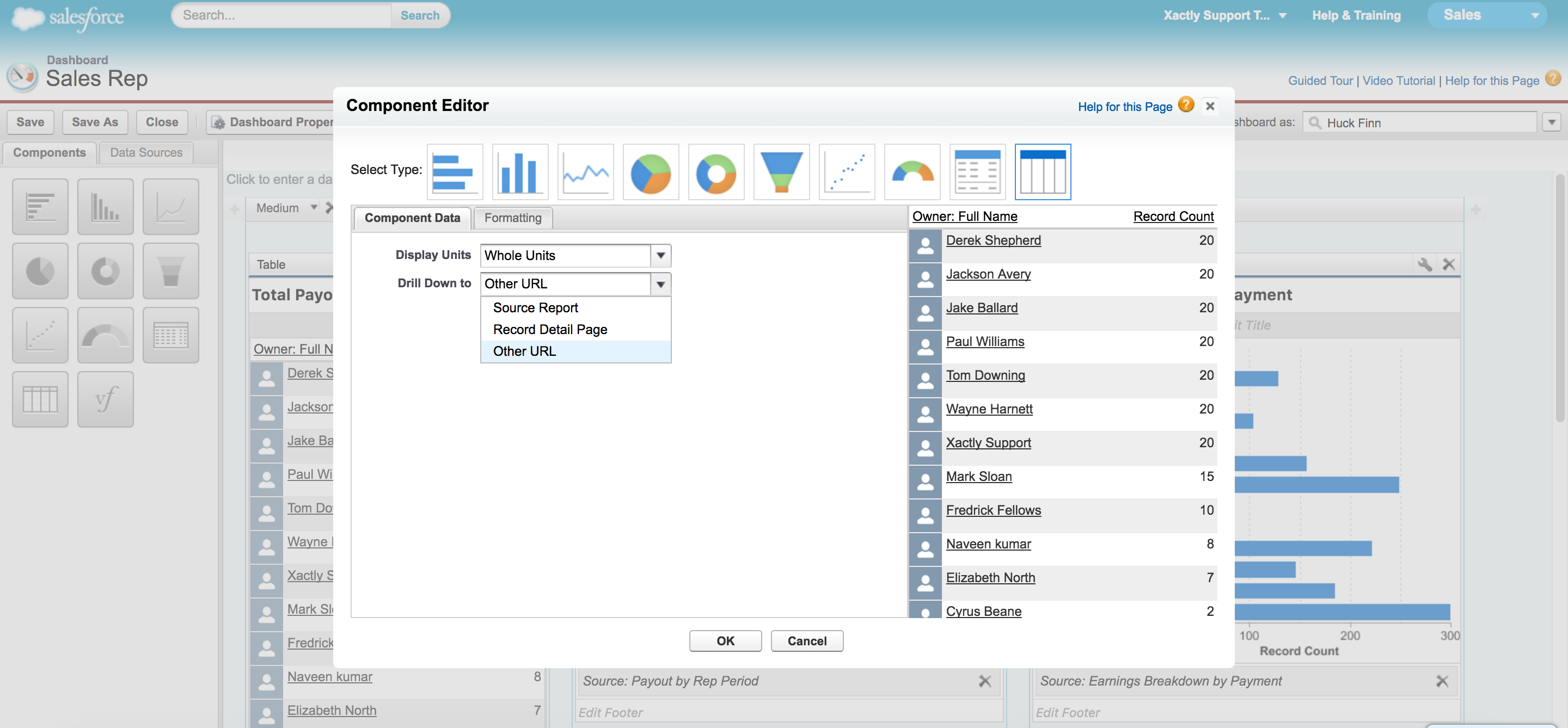Expand Xactly Support user menu

point(1283,16)
